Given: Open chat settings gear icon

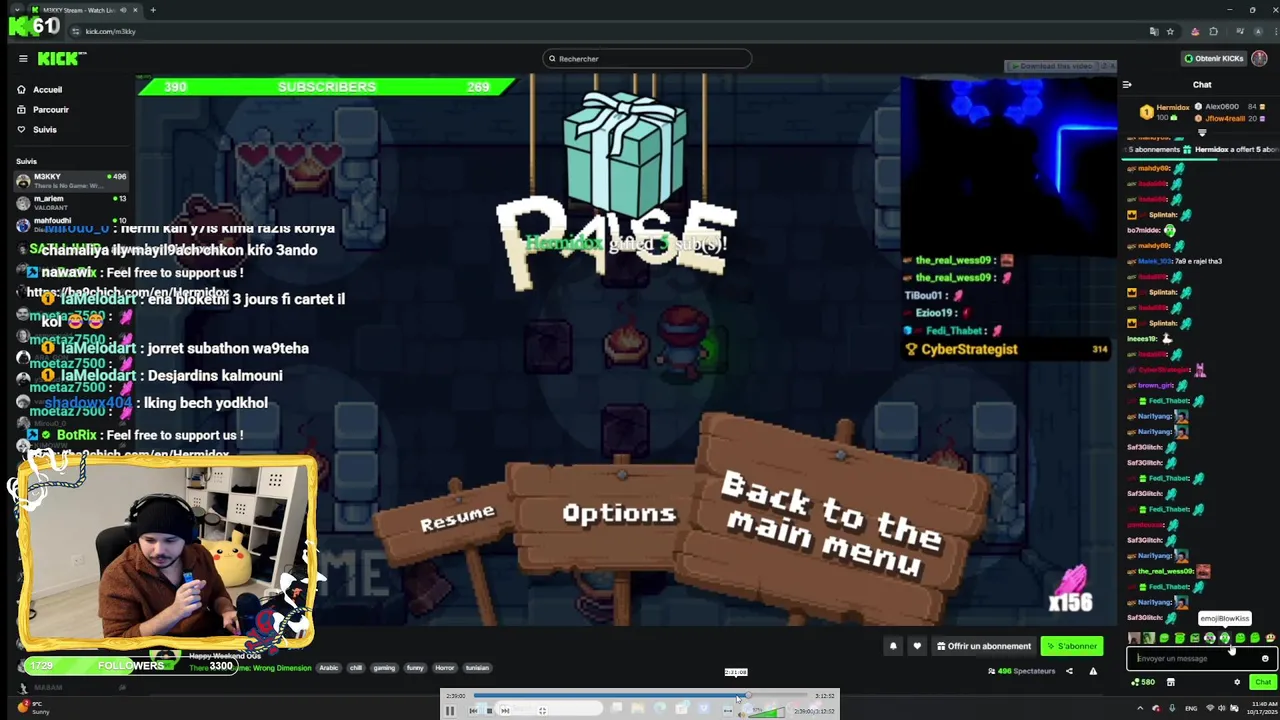Looking at the screenshot, I should point(1237,682).
